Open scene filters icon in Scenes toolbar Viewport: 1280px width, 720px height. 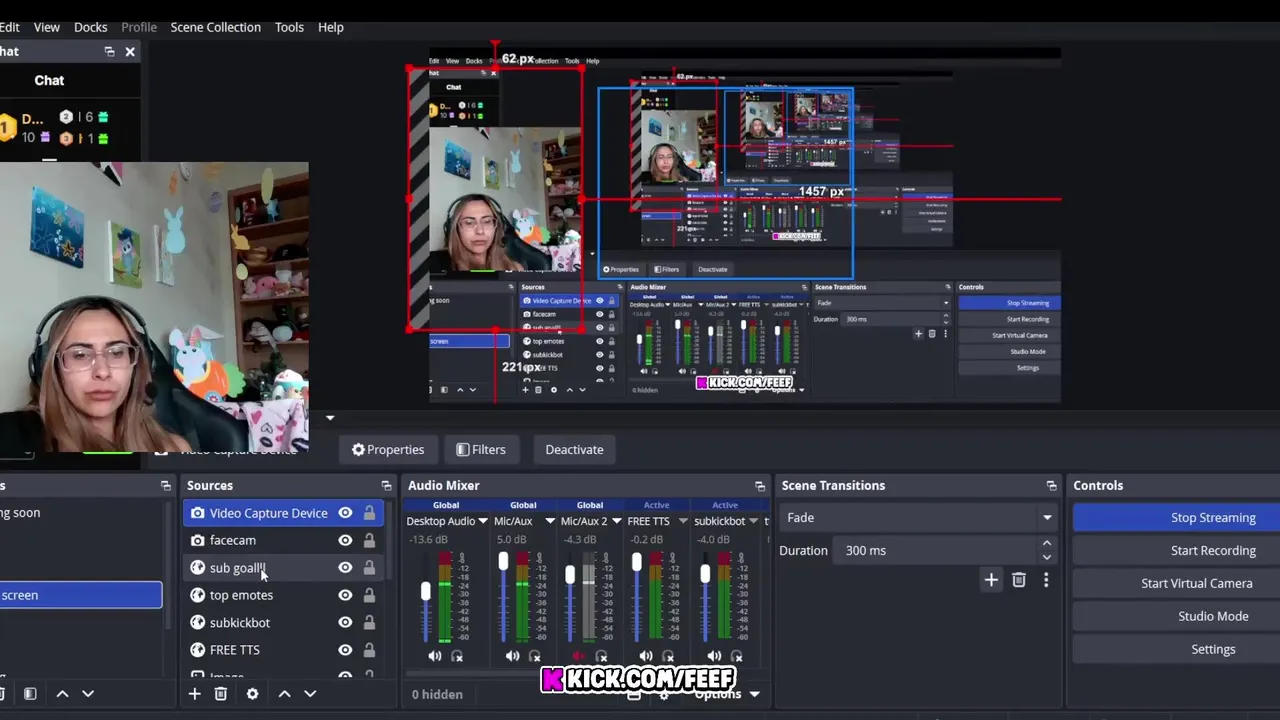[x=30, y=694]
